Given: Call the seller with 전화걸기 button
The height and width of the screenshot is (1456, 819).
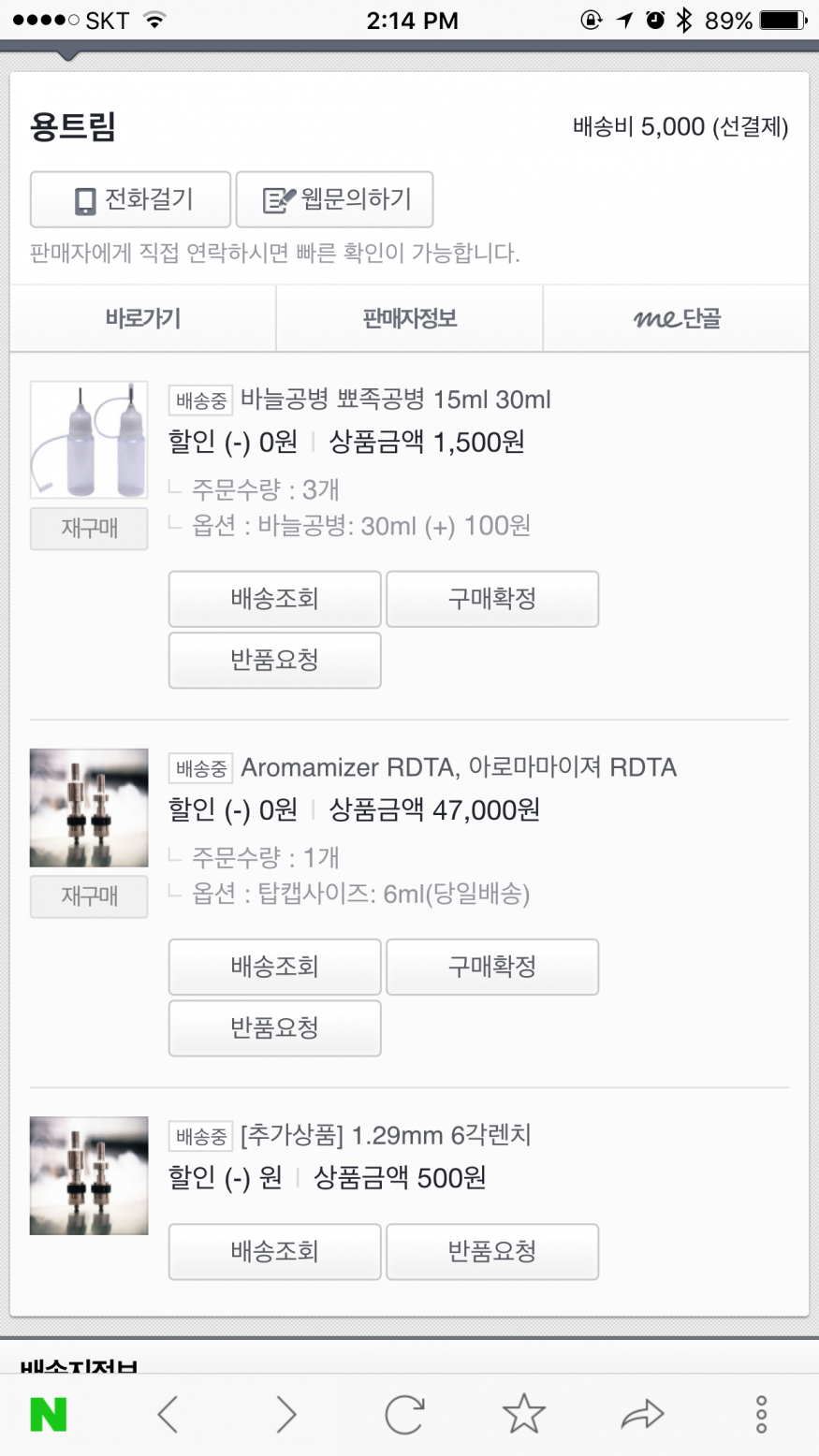Looking at the screenshot, I should coord(130,199).
